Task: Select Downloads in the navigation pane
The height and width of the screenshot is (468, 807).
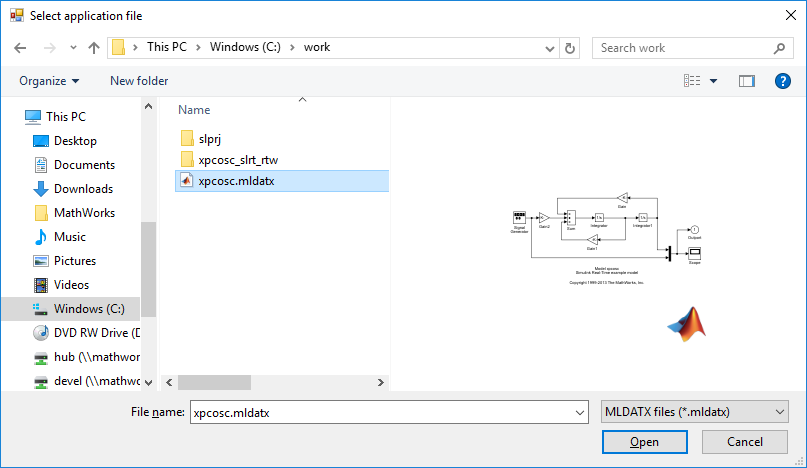Action: pyautogui.click(x=83, y=189)
